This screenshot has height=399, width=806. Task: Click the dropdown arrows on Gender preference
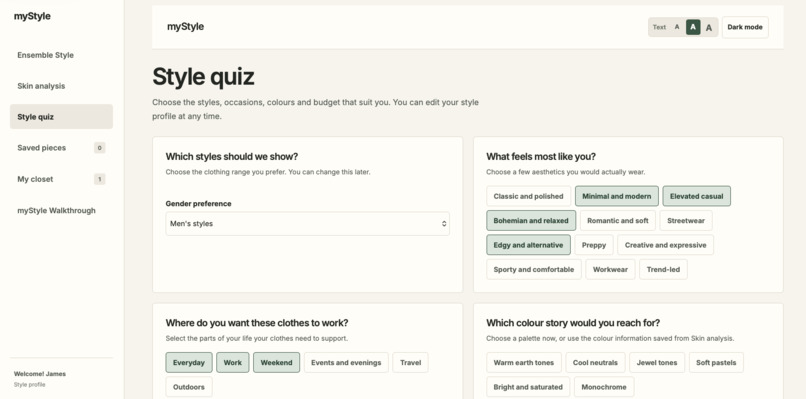tap(444, 224)
